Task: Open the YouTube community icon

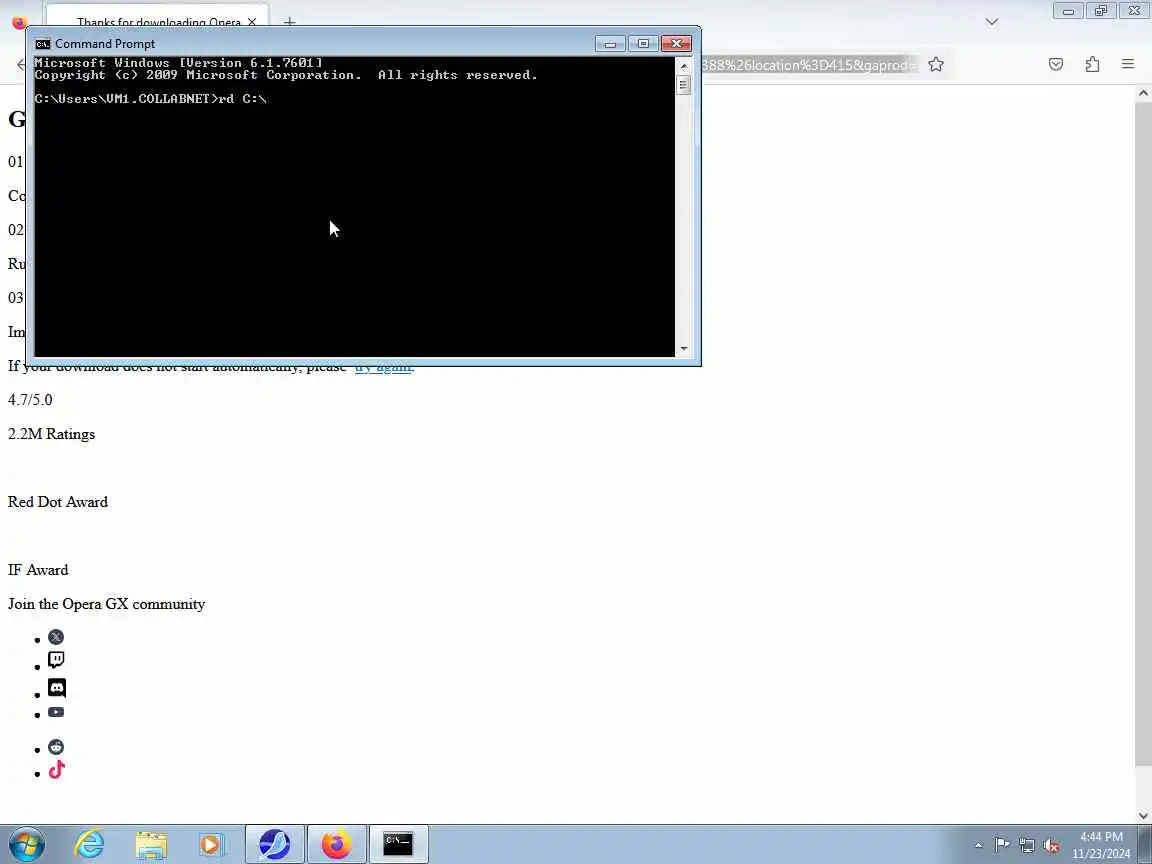Action: [x=56, y=712]
